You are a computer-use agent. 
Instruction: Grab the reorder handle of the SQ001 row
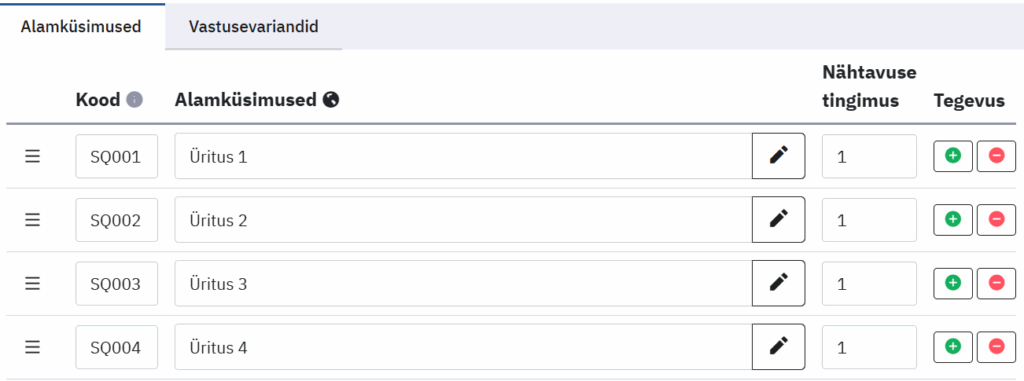[33, 157]
